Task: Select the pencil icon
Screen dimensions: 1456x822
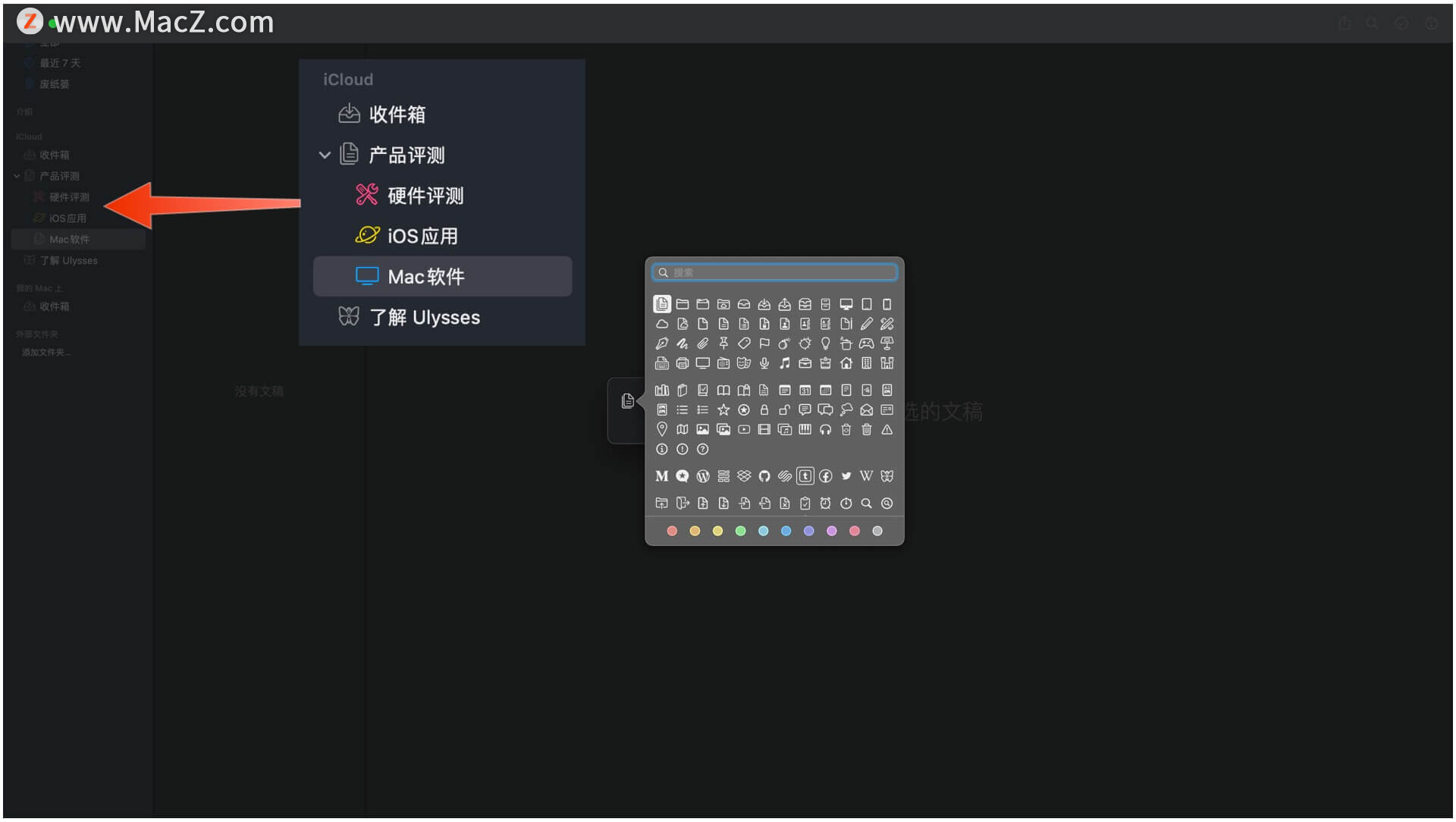Action: (x=867, y=324)
